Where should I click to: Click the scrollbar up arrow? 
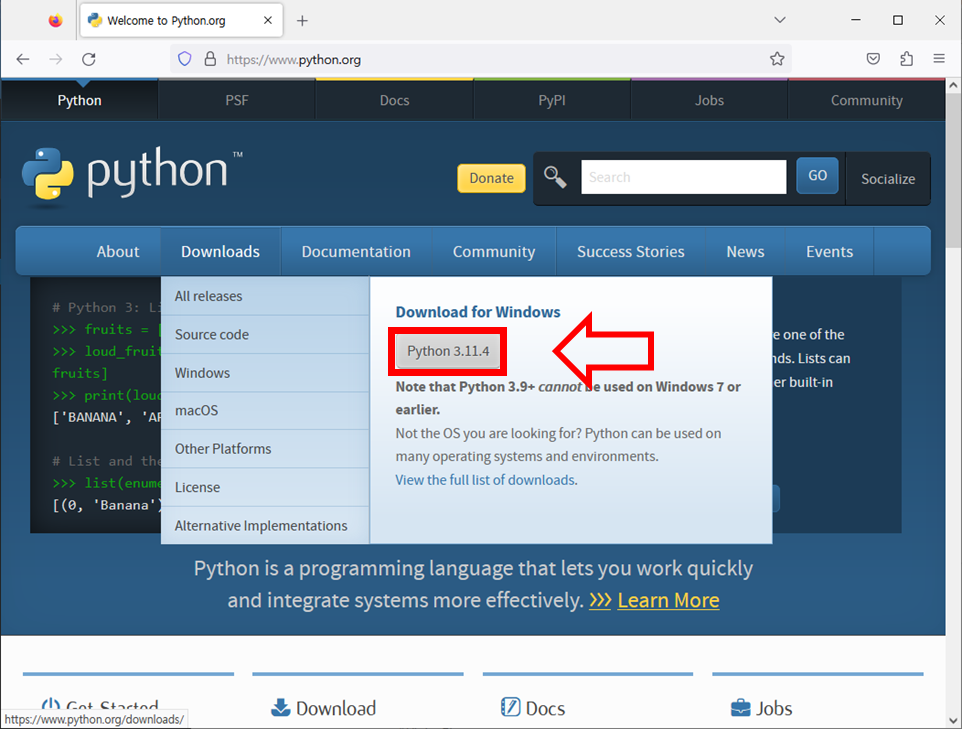coord(953,86)
